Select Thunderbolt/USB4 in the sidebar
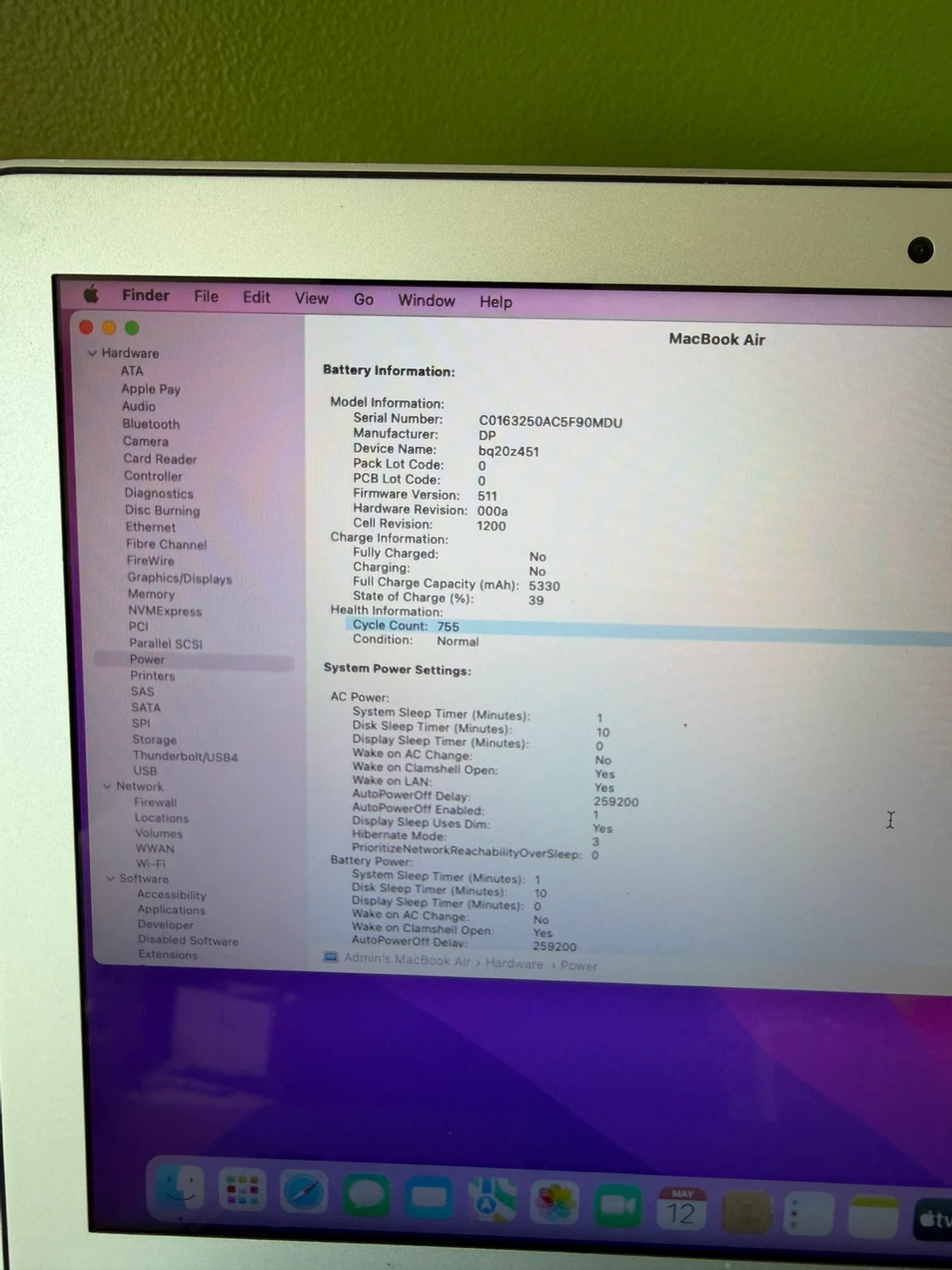This screenshot has width=952, height=1270. point(185,757)
